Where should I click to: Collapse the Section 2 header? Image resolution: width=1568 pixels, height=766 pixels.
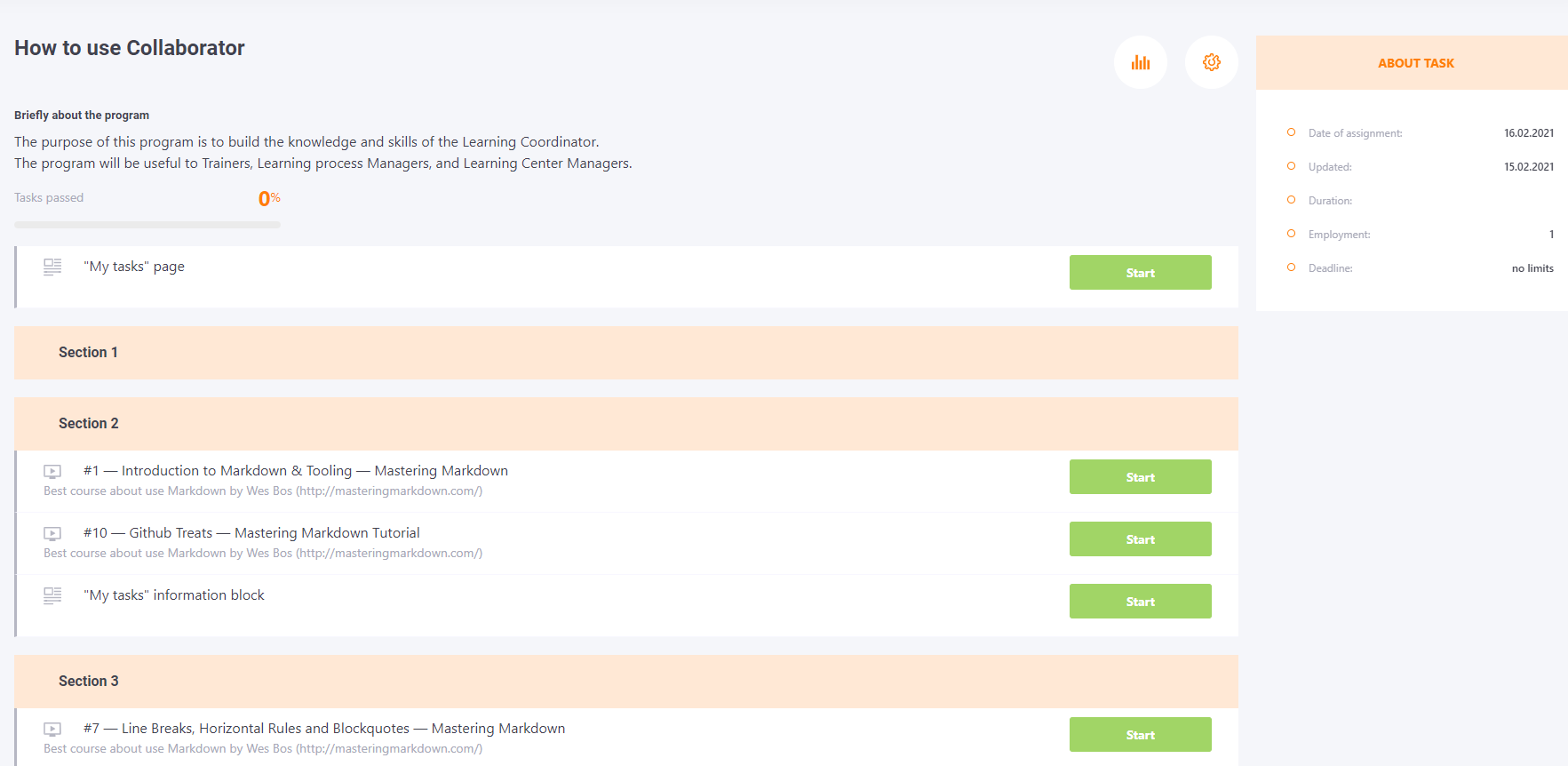point(626,424)
